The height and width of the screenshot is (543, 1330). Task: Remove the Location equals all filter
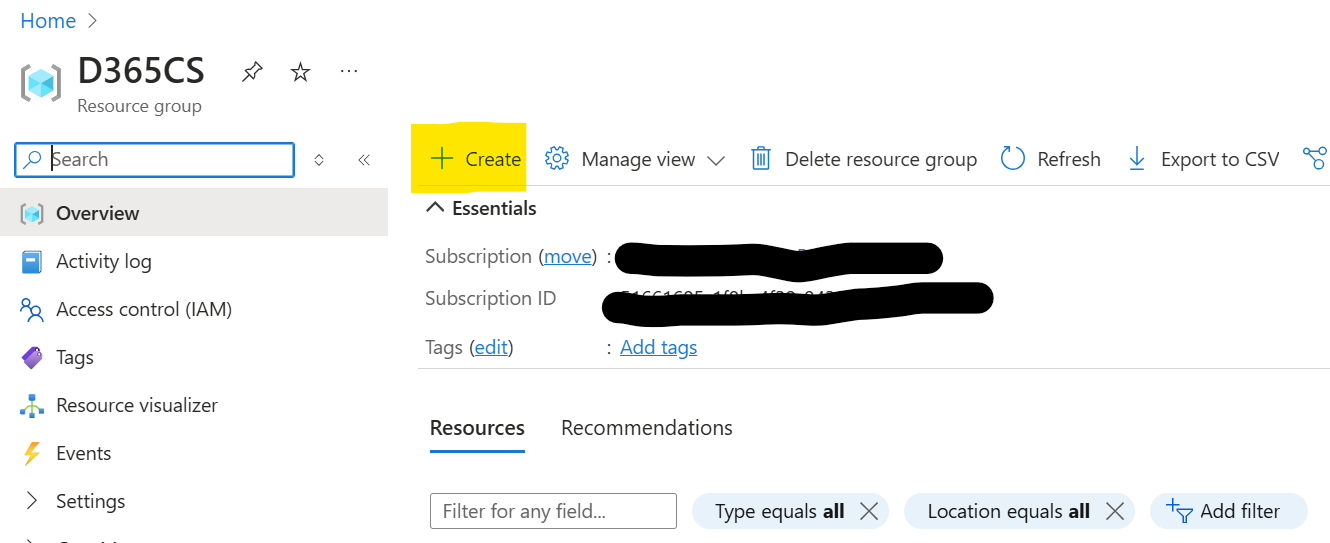click(1115, 511)
